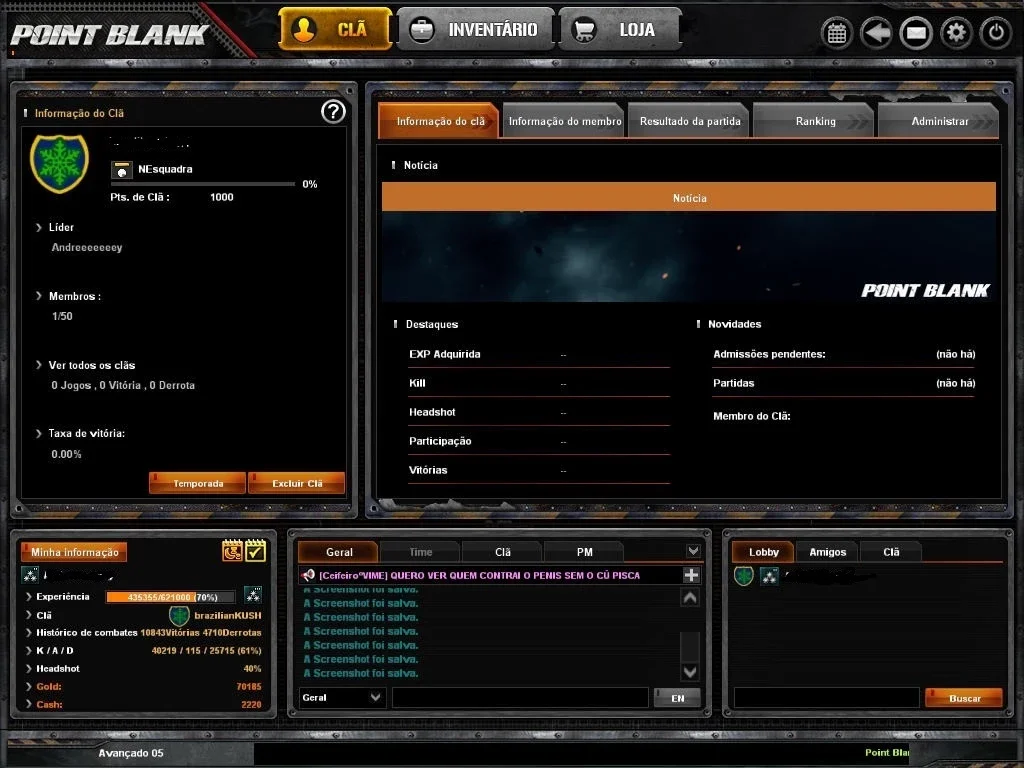Switch to Amigos tab in player list
The height and width of the screenshot is (768, 1024).
coord(827,552)
